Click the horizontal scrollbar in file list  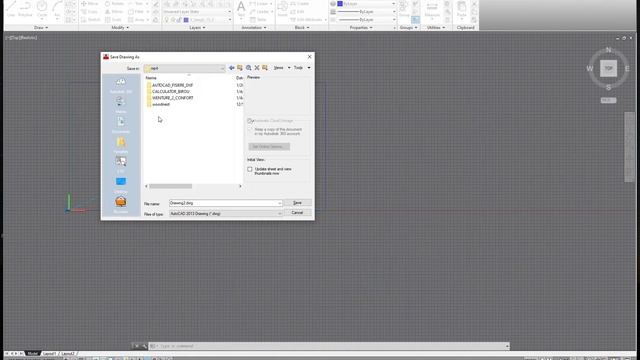(x=170, y=186)
